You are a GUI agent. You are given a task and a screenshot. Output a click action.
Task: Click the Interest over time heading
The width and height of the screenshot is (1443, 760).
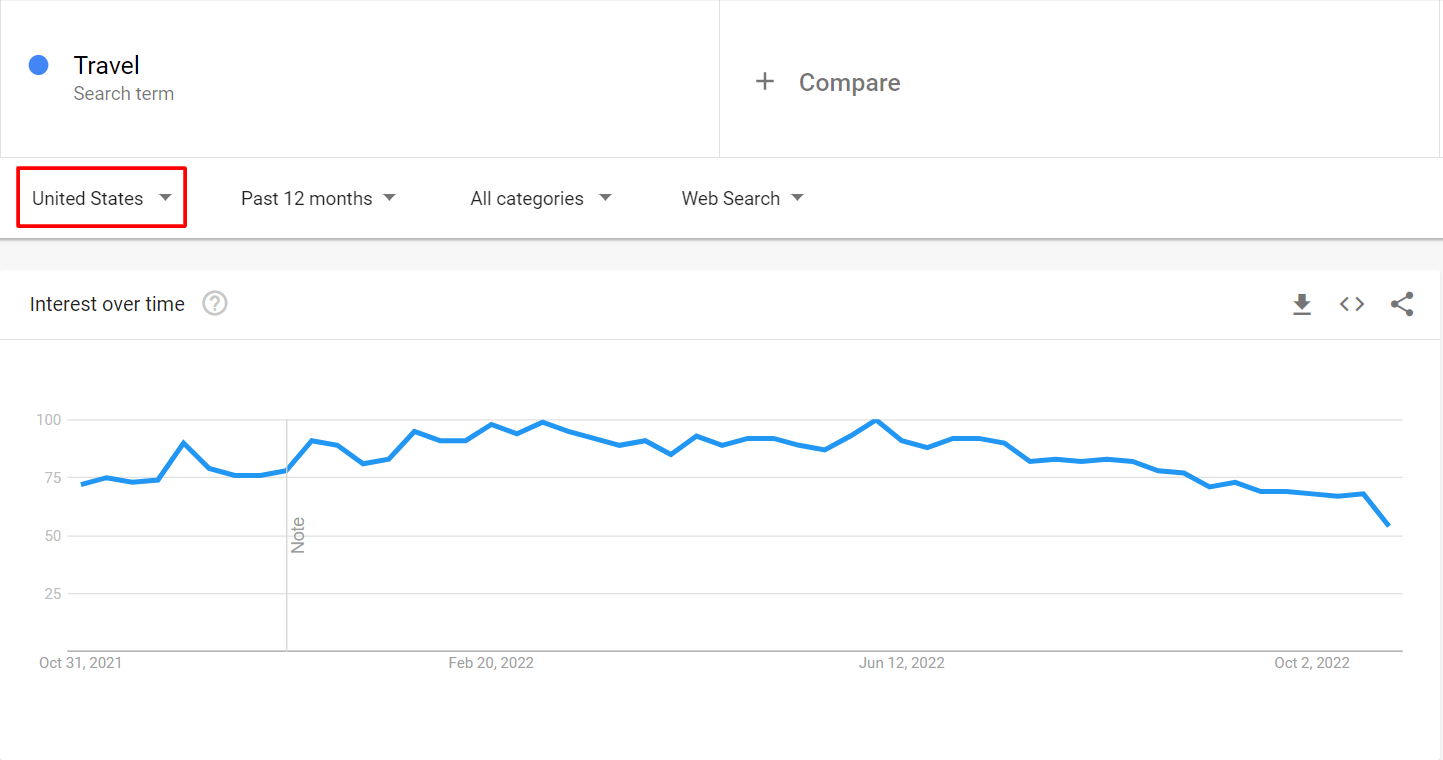107,304
